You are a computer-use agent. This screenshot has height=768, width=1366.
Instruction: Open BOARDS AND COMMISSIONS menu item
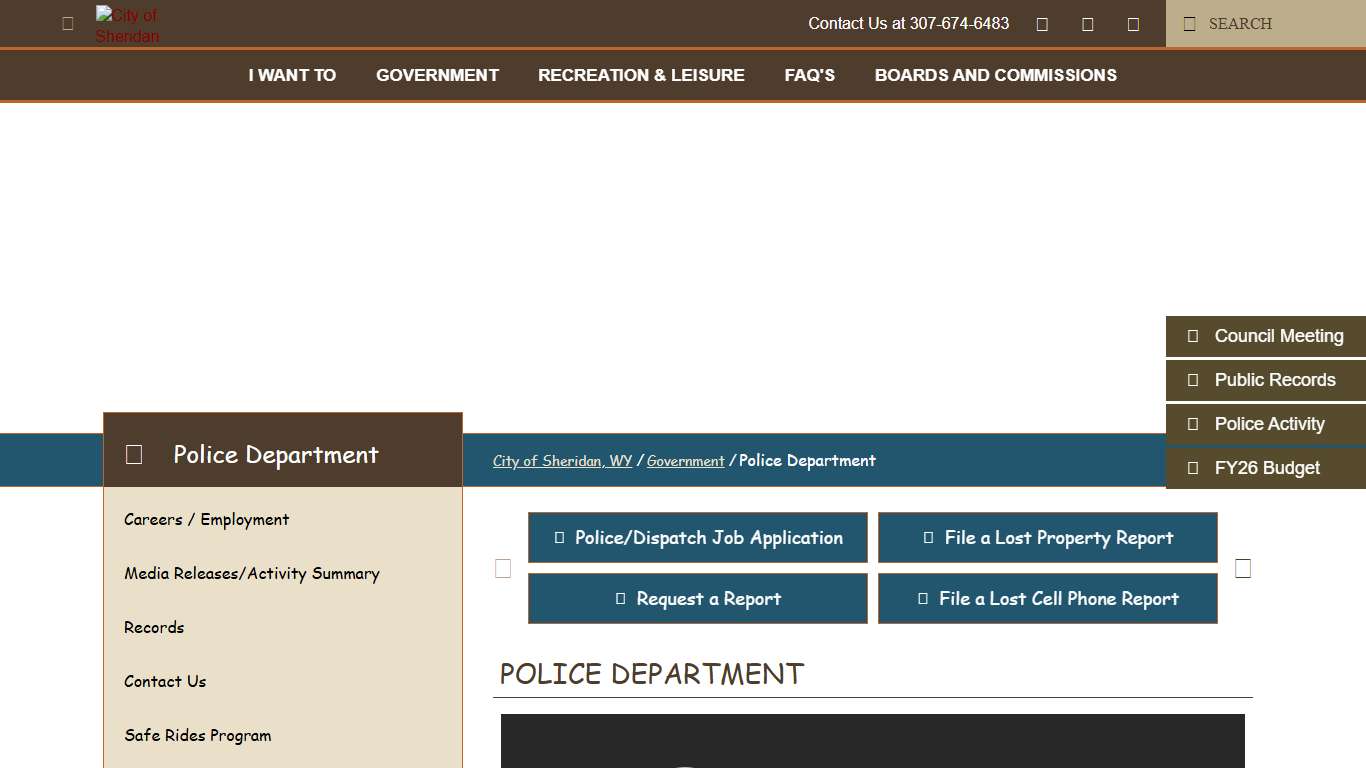click(x=996, y=75)
